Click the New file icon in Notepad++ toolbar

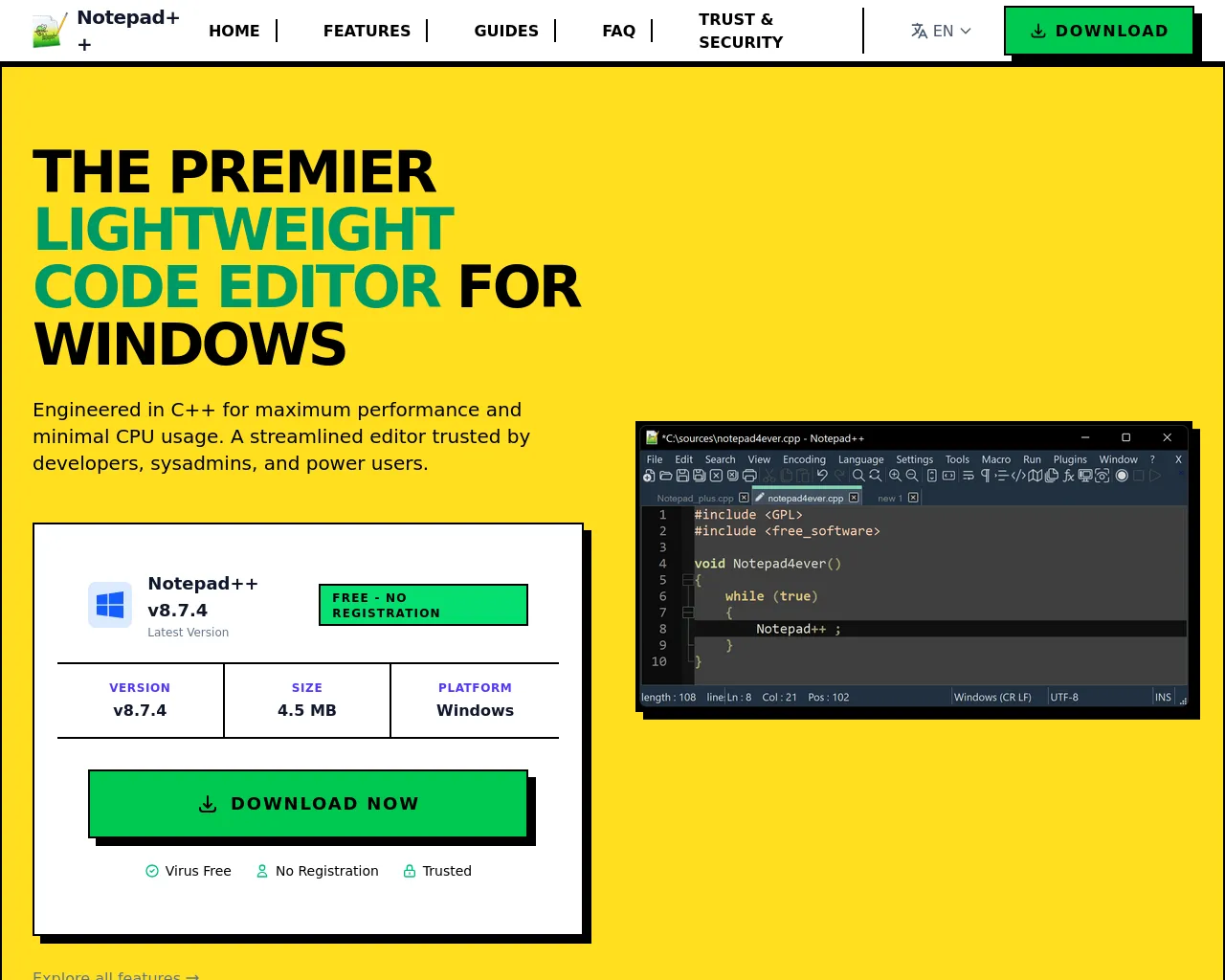coord(649,476)
